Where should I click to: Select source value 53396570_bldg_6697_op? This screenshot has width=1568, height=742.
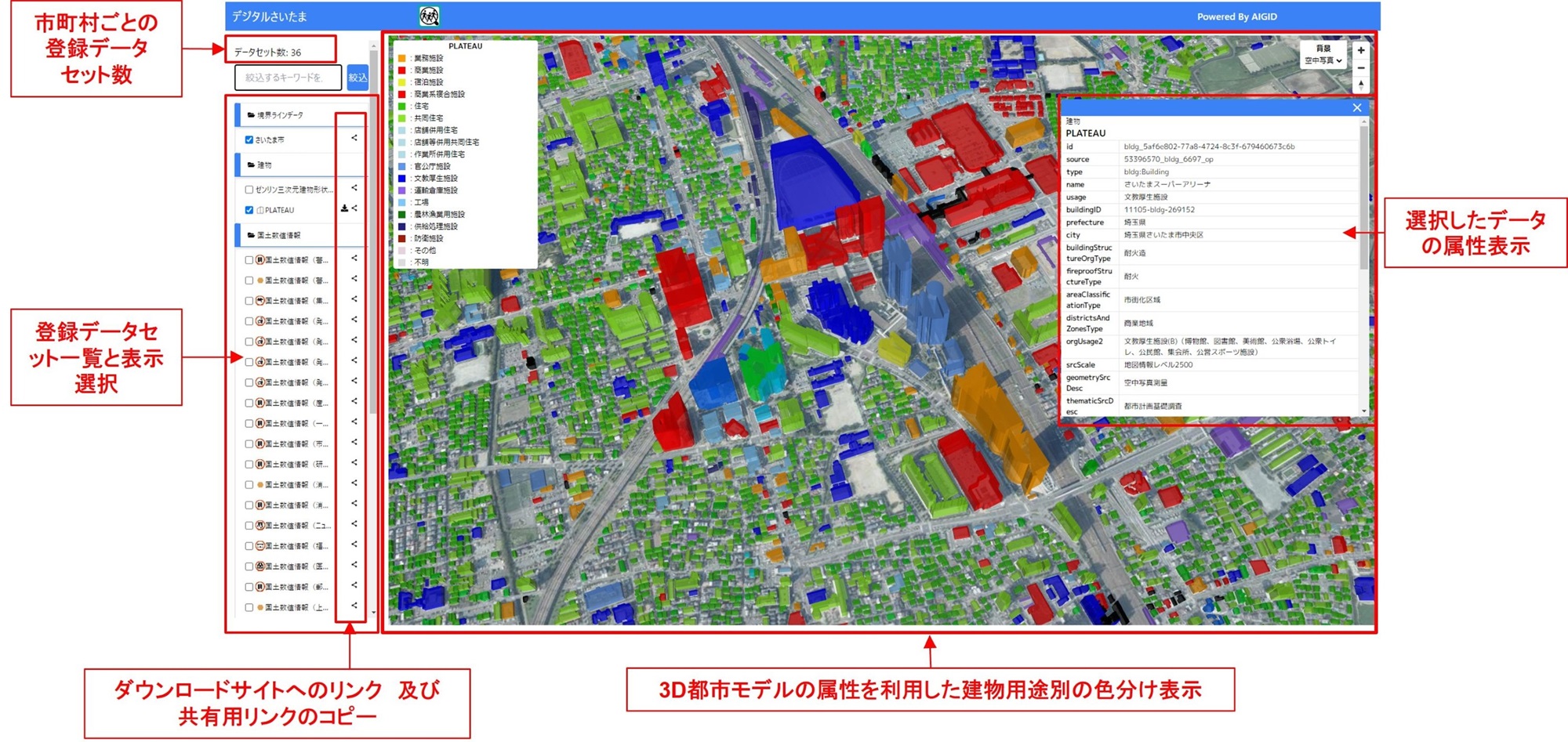point(1168,159)
